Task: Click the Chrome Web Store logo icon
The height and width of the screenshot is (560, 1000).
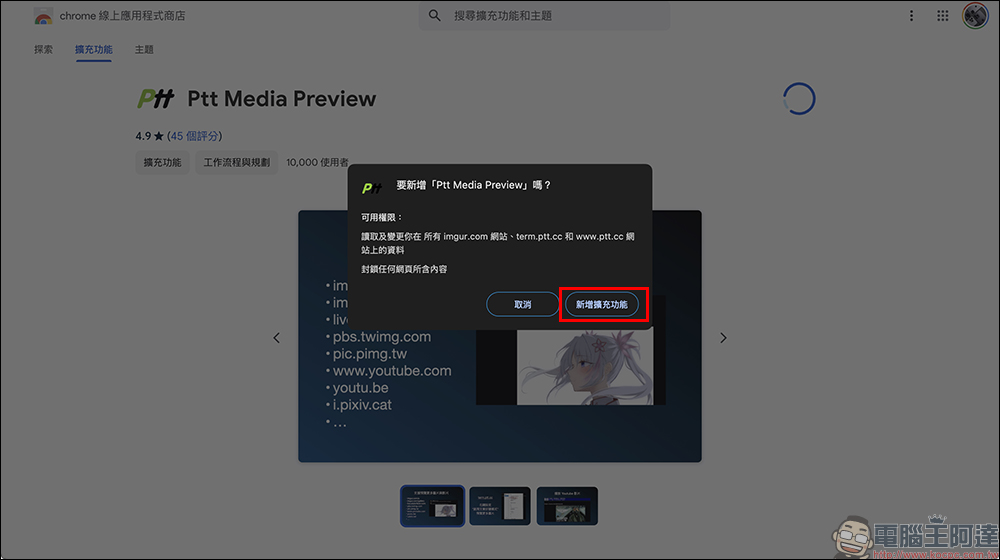Action: (x=43, y=16)
